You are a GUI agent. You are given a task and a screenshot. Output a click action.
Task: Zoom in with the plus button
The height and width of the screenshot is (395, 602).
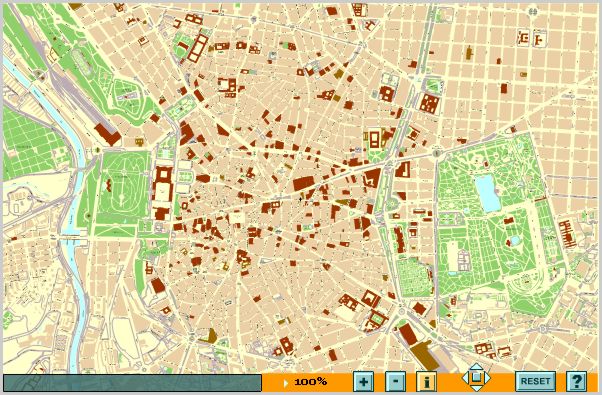[x=363, y=382]
